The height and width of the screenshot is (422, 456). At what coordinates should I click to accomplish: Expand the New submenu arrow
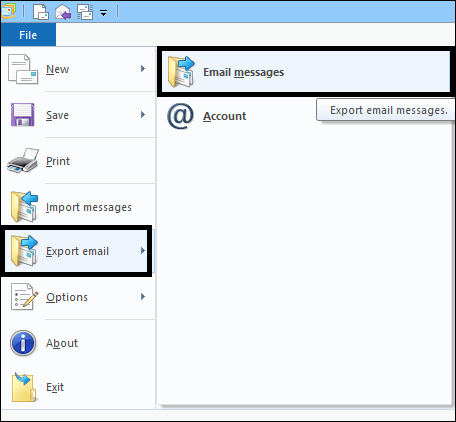pos(143,69)
